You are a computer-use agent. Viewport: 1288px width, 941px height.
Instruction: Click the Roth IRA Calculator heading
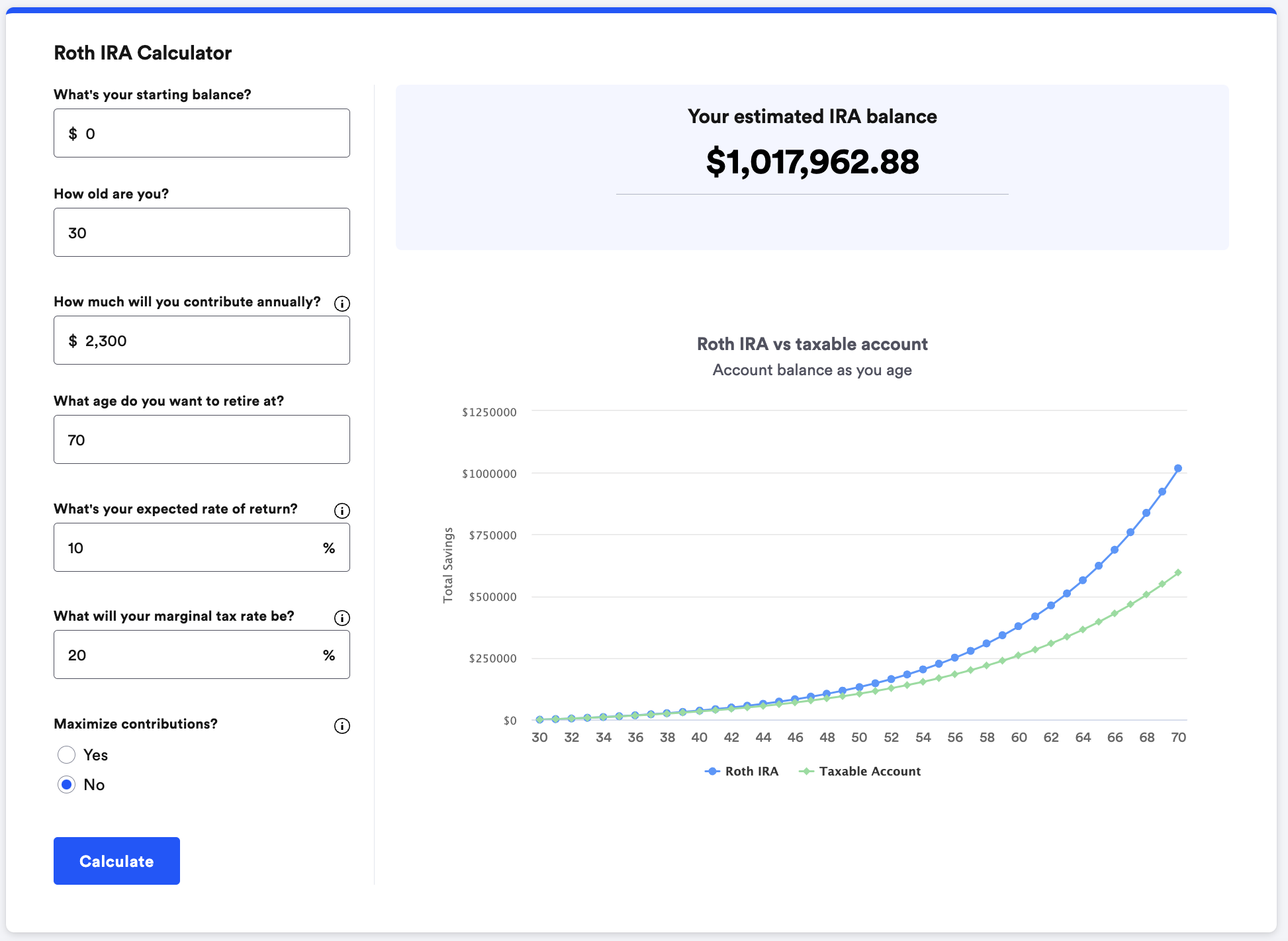tap(143, 53)
